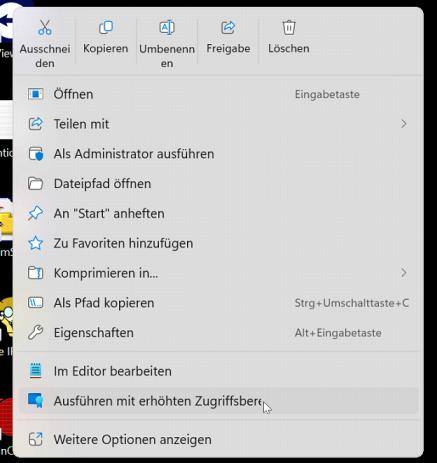Image resolution: width=437 pixels, height=463 pixels.
Task: Select Als Pfad kopieren entry
Action: click(x=218, y=303)
